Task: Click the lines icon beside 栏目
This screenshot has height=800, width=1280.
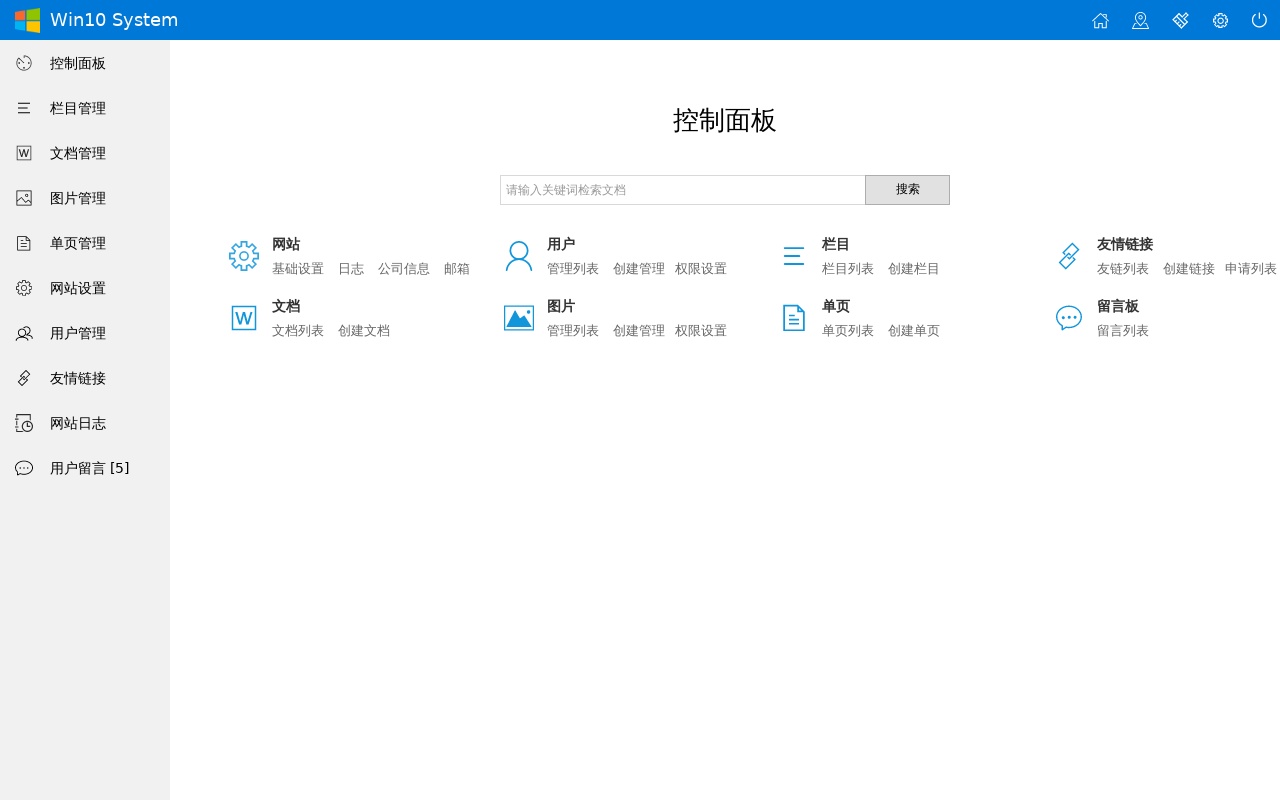Action: 794,256
